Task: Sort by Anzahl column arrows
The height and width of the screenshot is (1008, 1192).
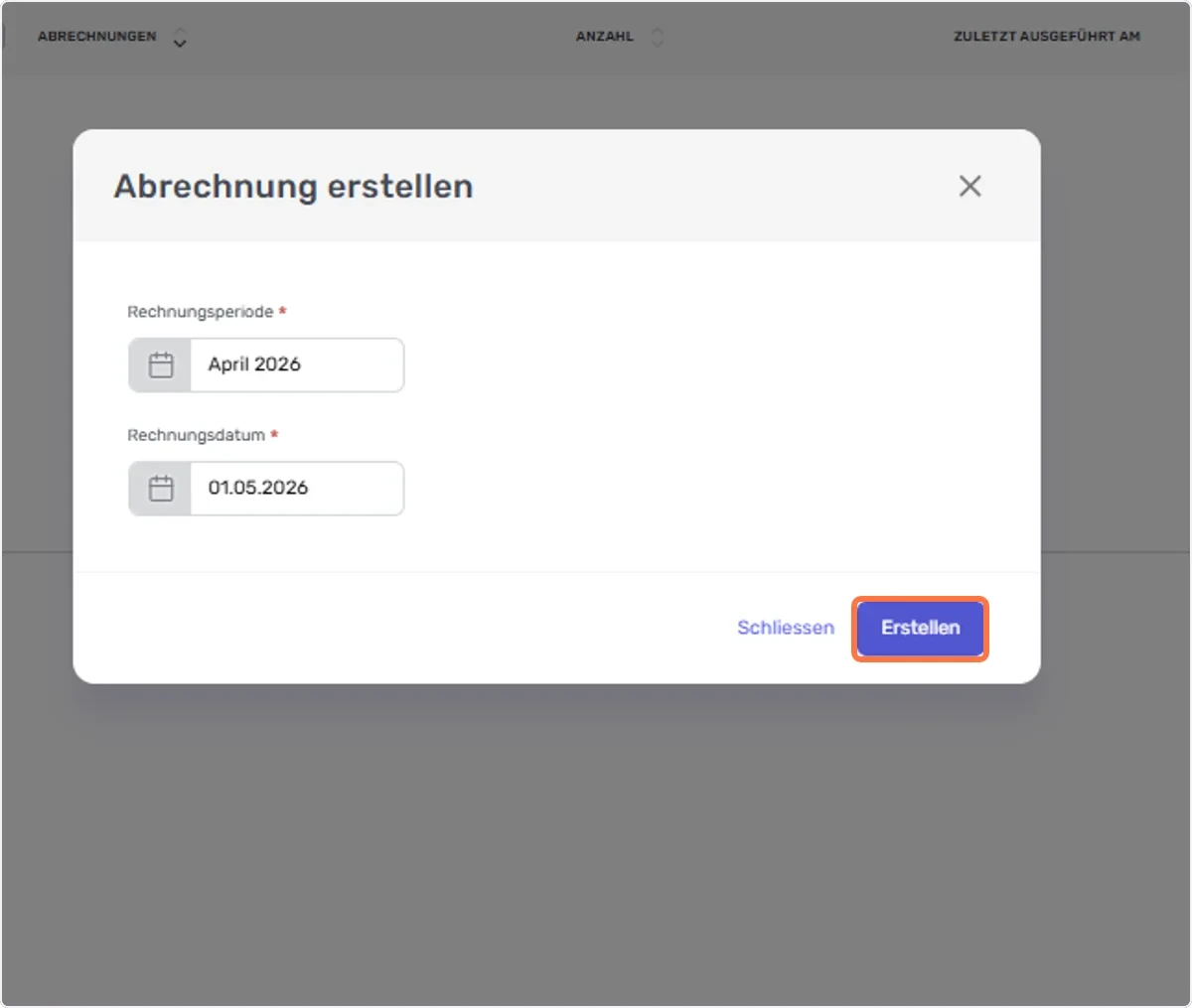Action: (x=657, y=38)
